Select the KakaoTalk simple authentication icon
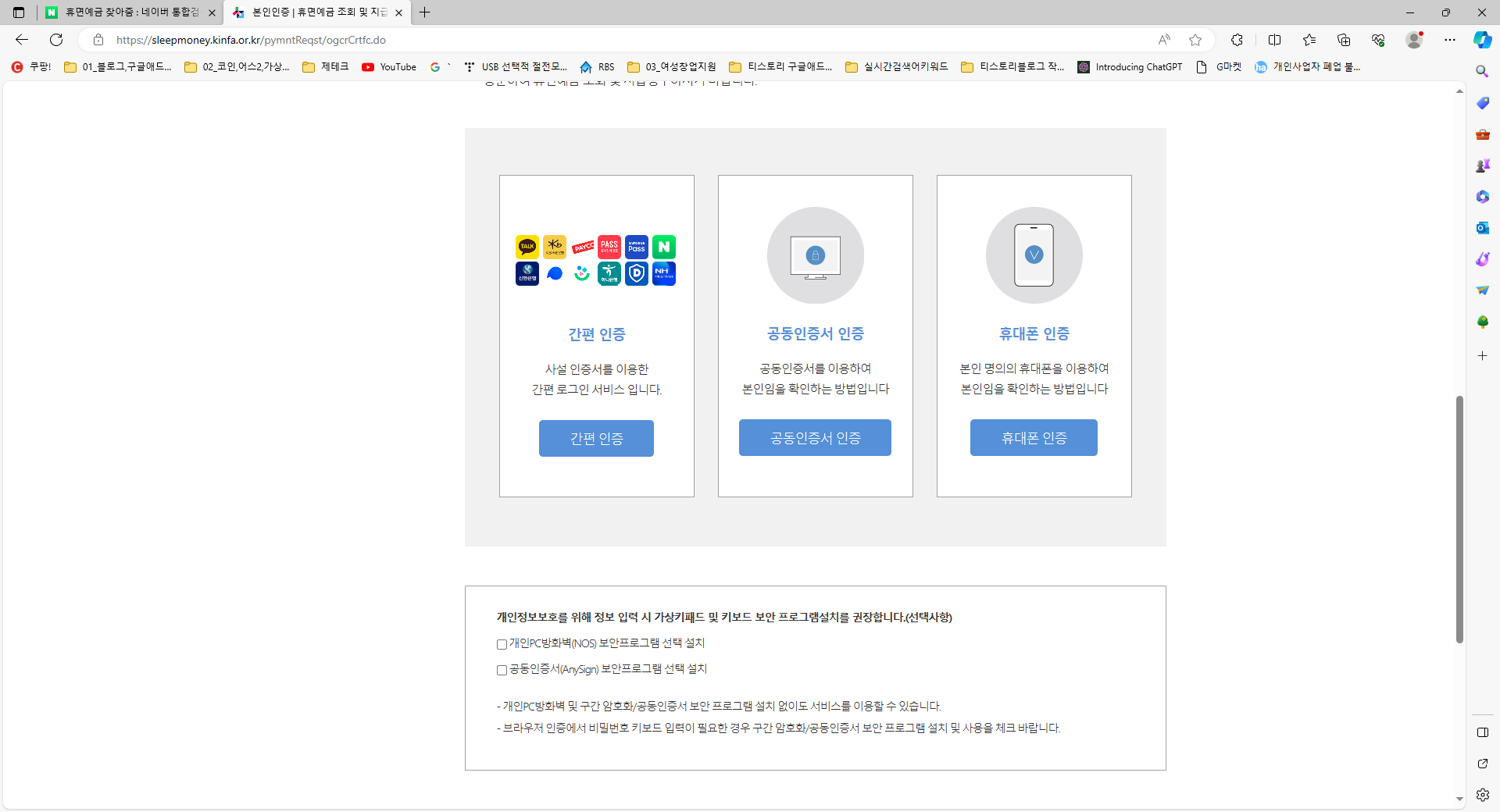This screenshot has width=1500, height=812. [527, 247]
